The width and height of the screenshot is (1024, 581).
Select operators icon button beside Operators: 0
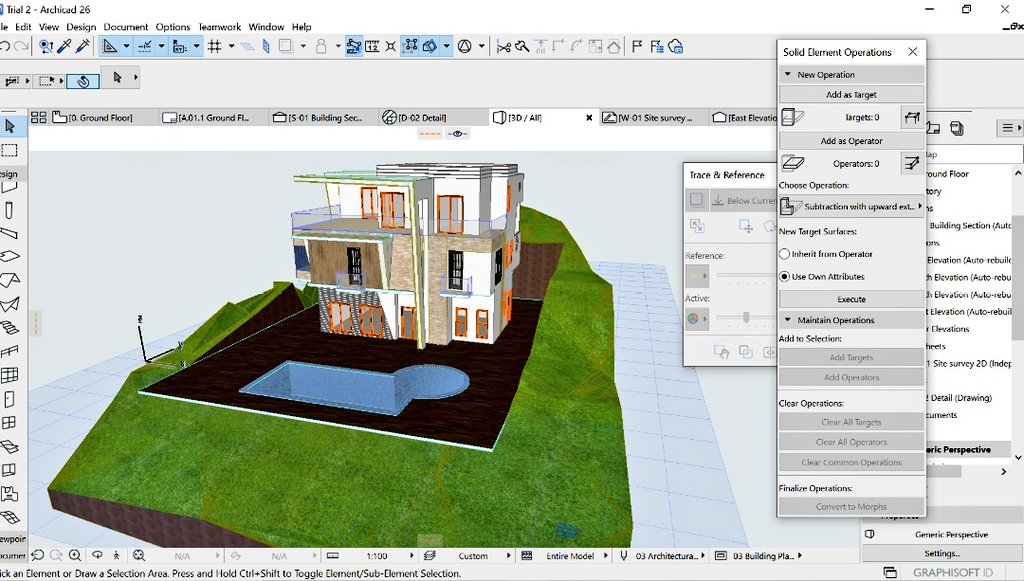pyautogui.click(x=912, y=163)
